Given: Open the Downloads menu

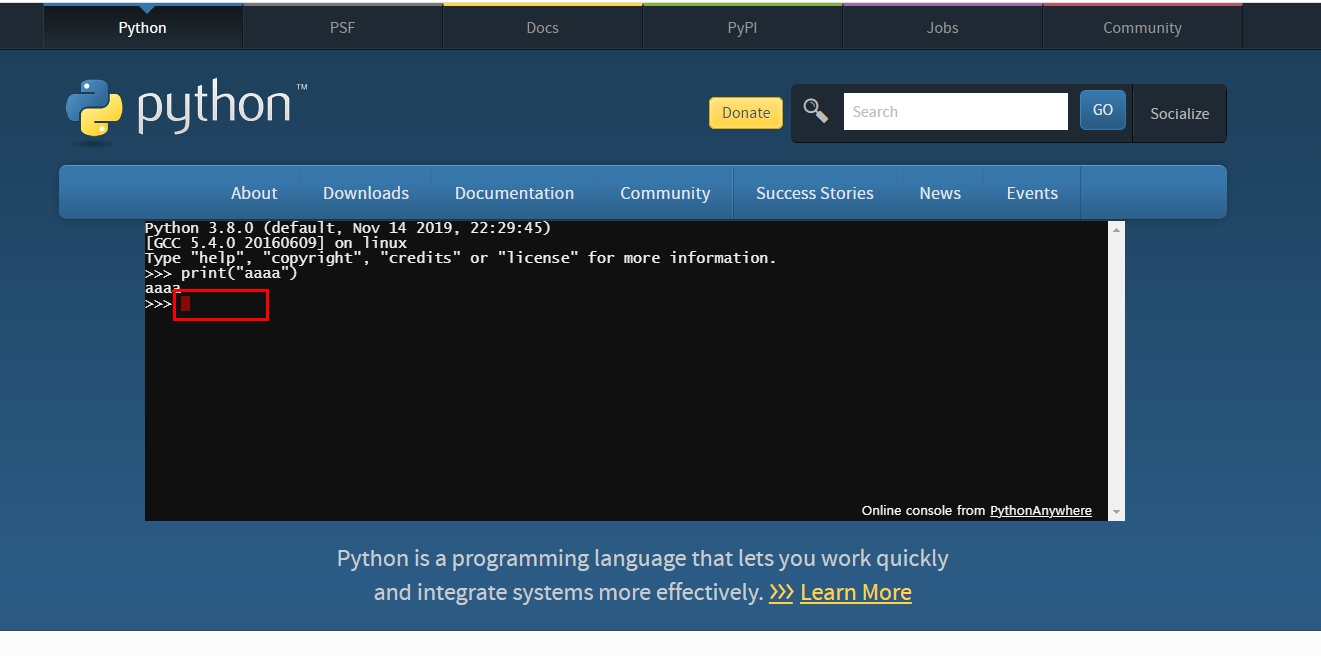Looking at the screenshot, I should 366,193.
